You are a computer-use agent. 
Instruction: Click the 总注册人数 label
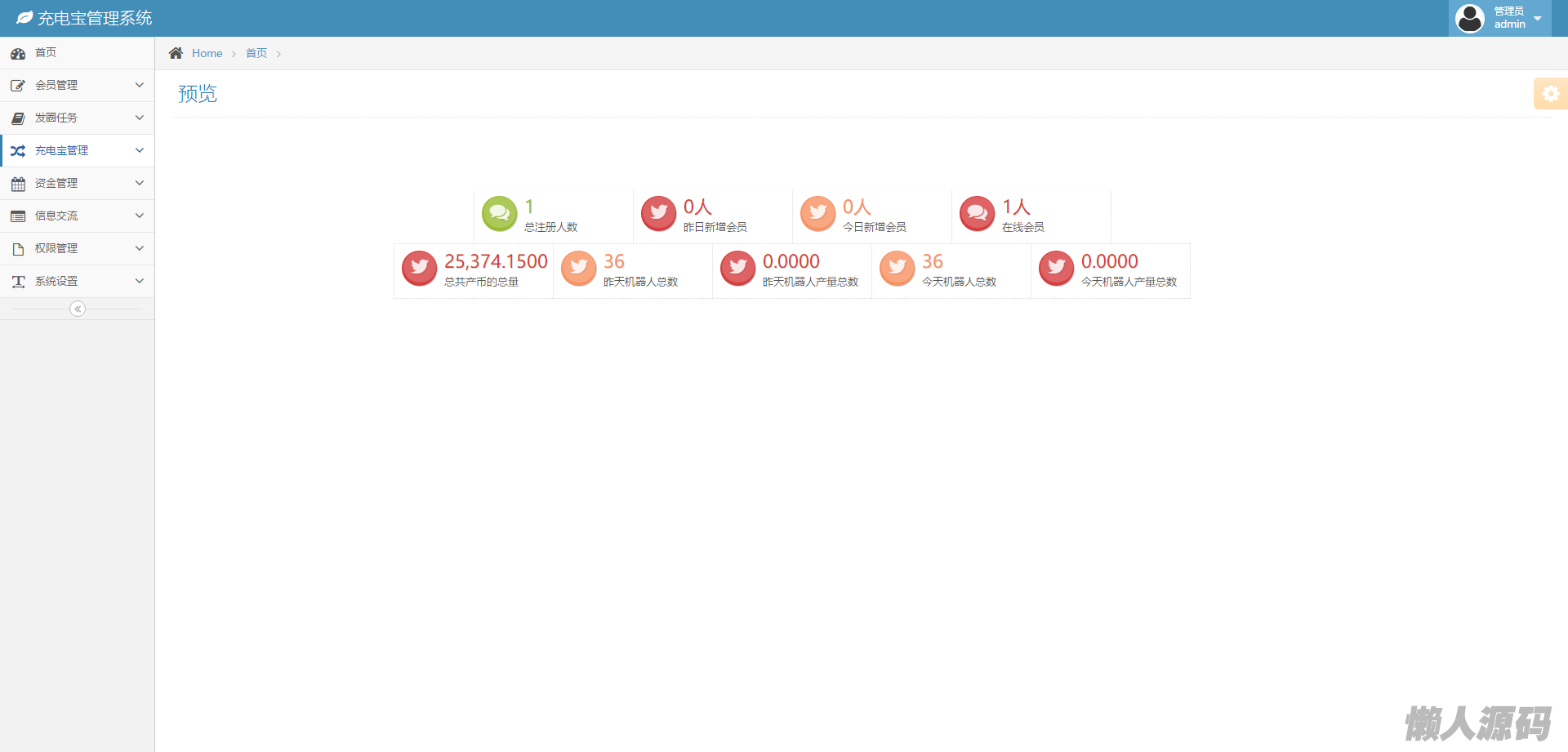tap(550, 227)
